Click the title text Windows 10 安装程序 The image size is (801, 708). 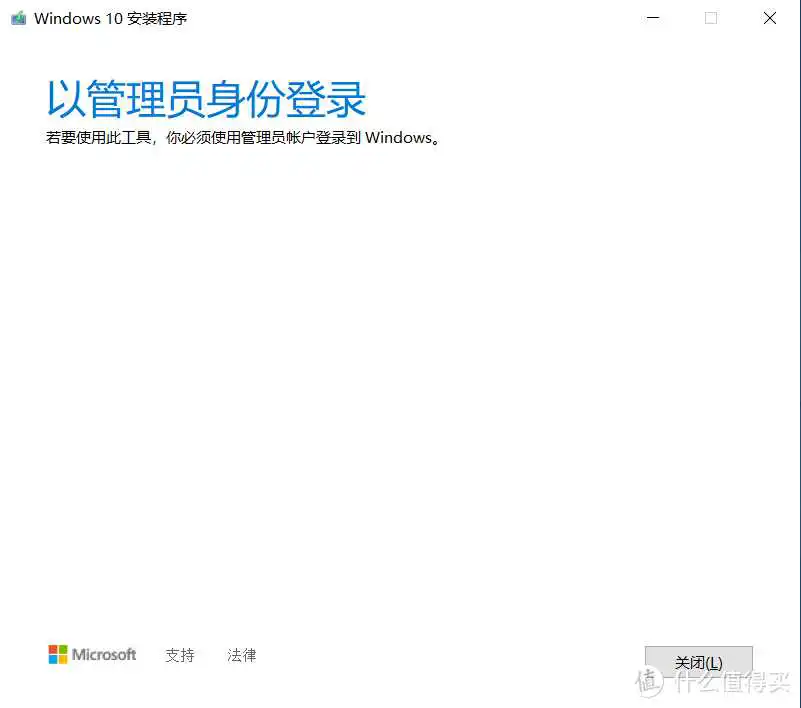110,18
